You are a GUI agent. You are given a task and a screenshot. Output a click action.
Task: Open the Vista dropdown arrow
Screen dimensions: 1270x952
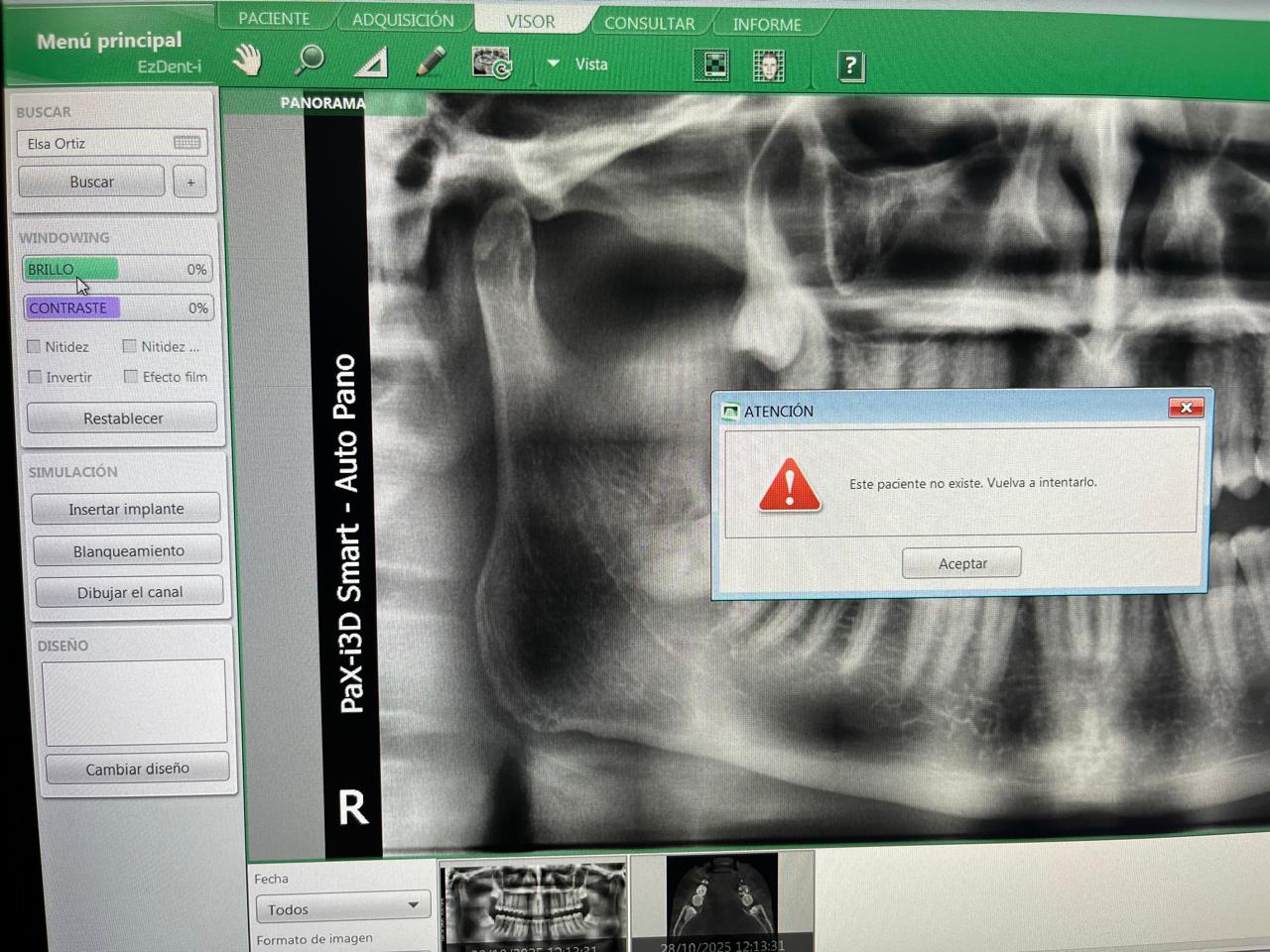click(x=554, y=63)
